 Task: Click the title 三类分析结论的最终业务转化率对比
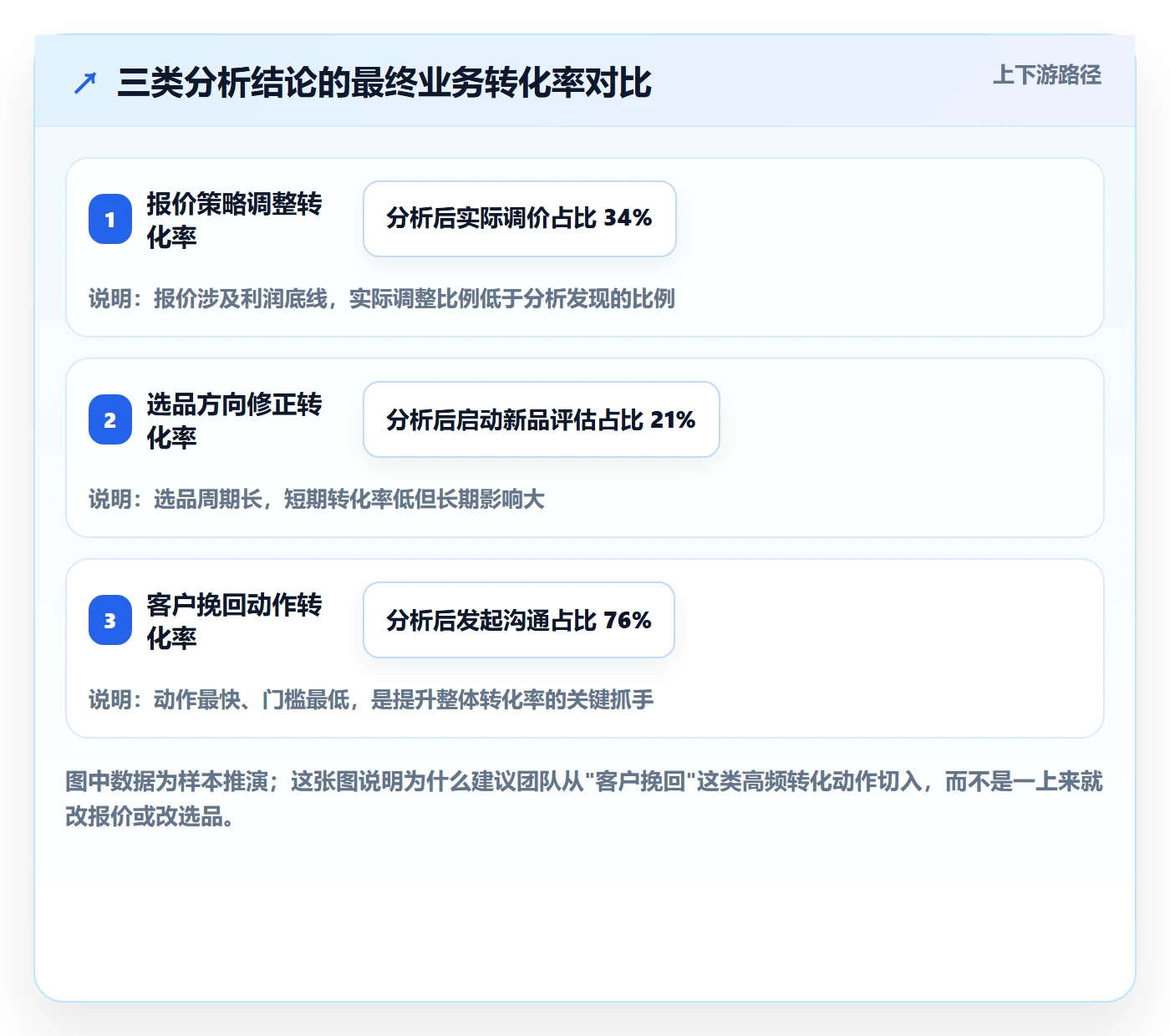[384, 83]
